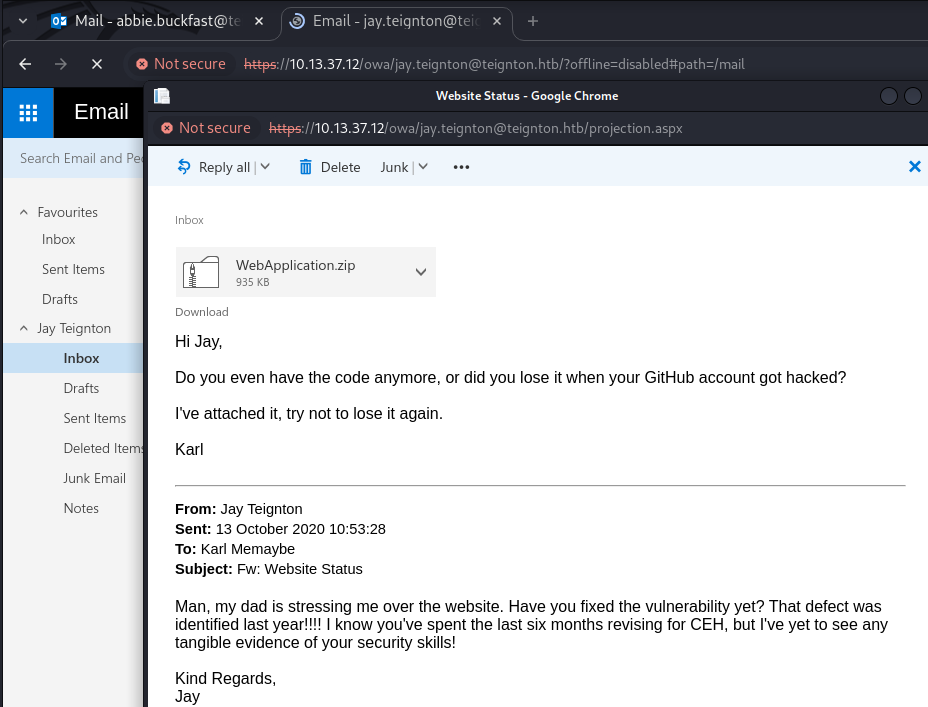Image resolution: width=928 pixels, height=707 pixels.
Task: Click the Download attachment link
Action: point(202,312)
